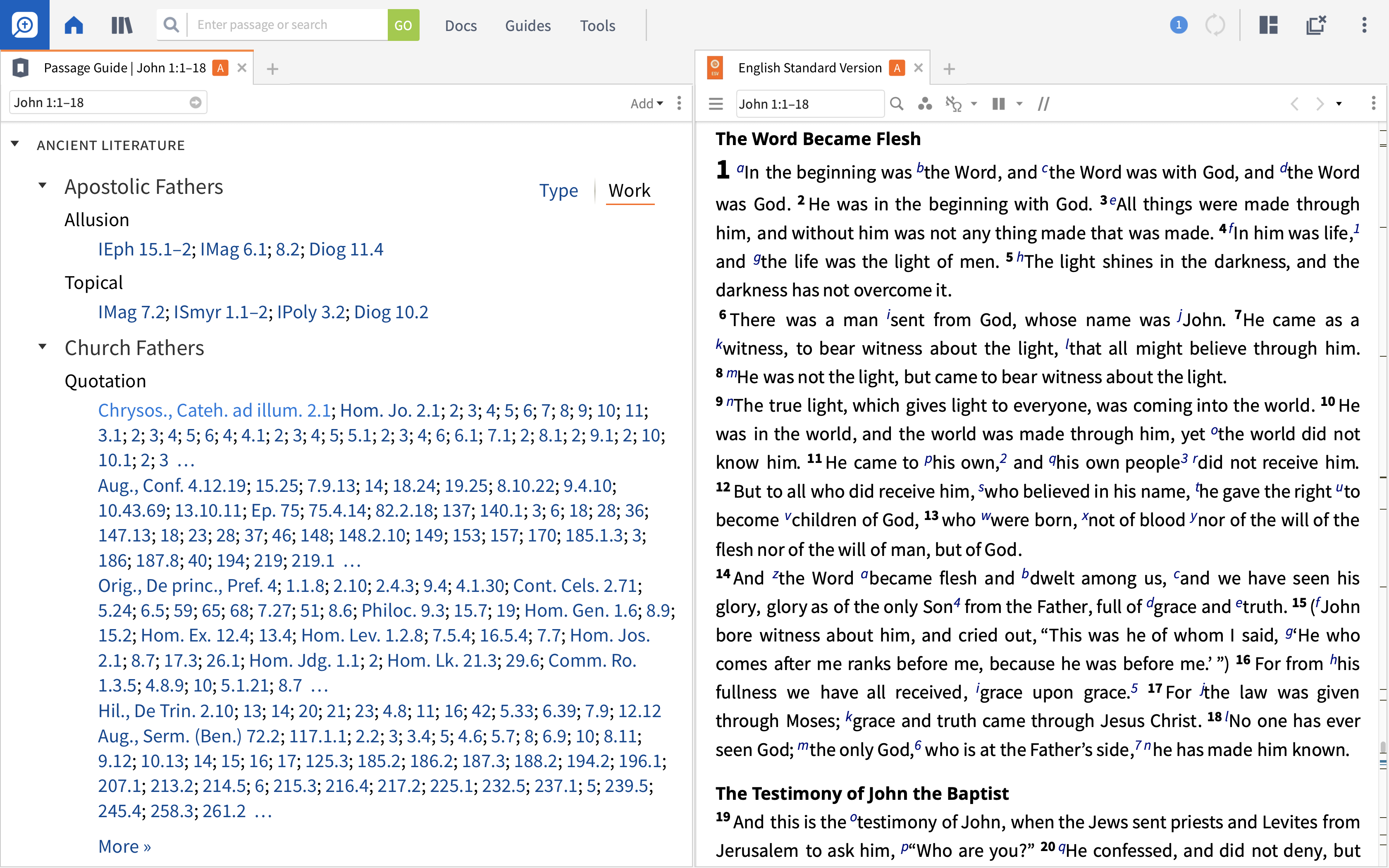Screen dimensions: 1389x868
Task: Close the English Standard Version tab
Action: (x=918, y=68)
